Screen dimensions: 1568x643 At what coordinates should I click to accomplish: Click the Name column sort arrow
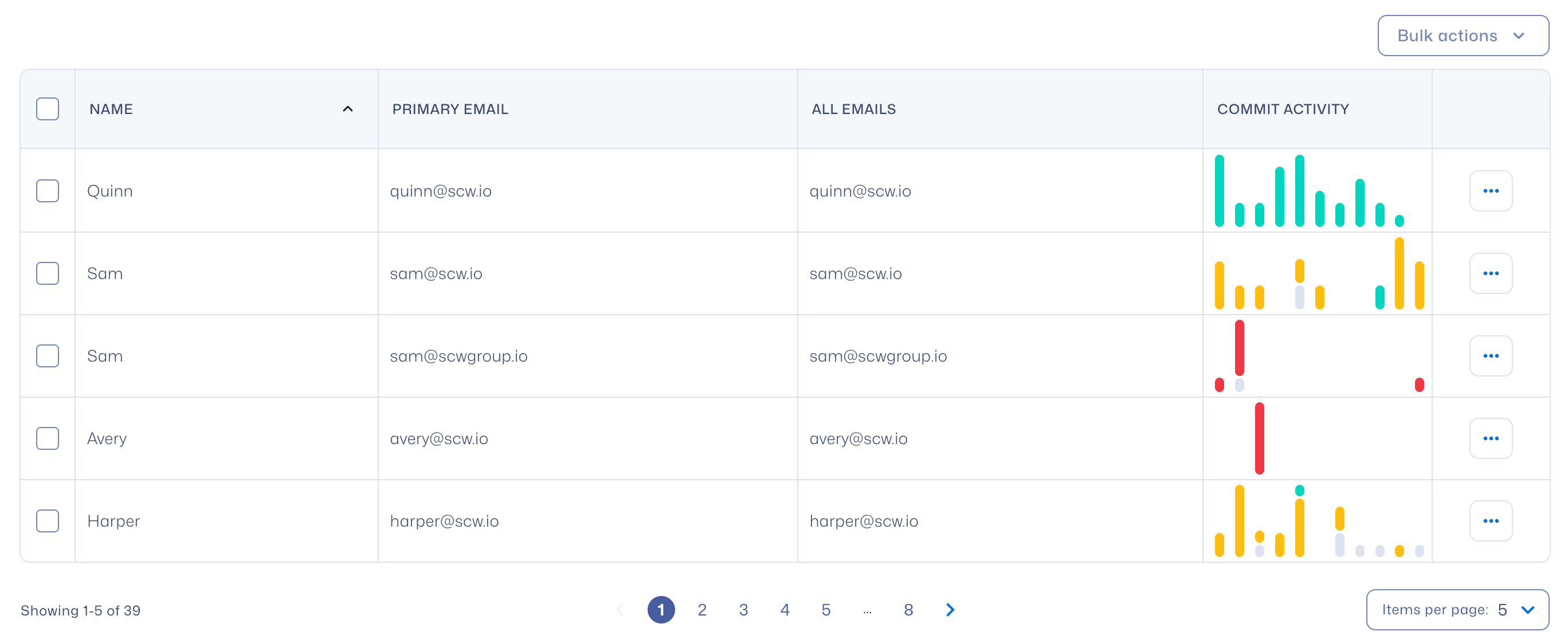click(x=347, y=109)
